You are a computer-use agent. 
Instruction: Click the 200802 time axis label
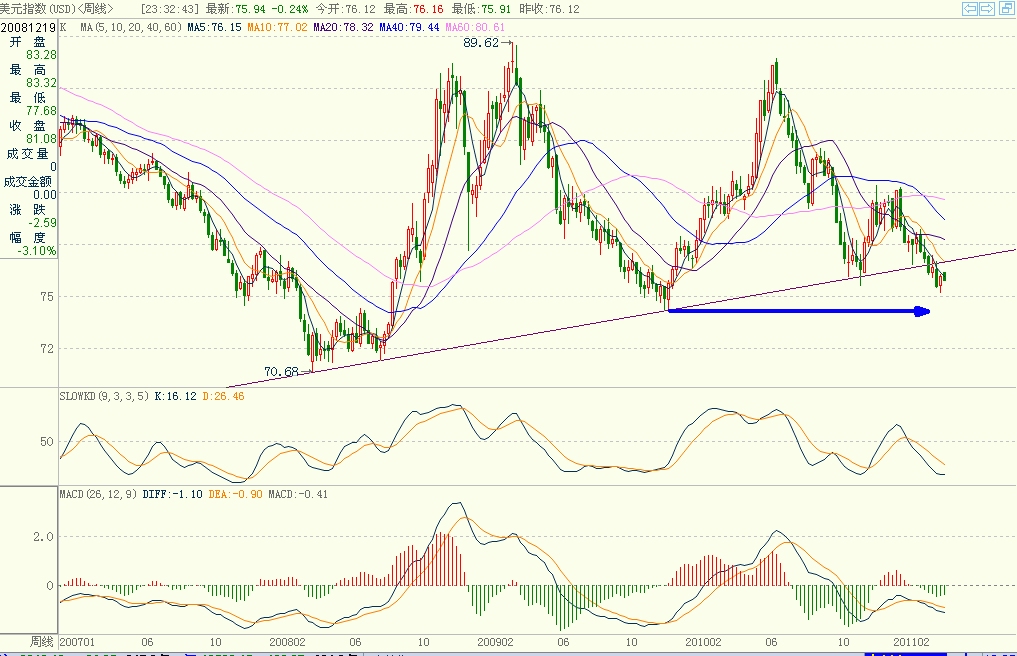click(287, 642)
